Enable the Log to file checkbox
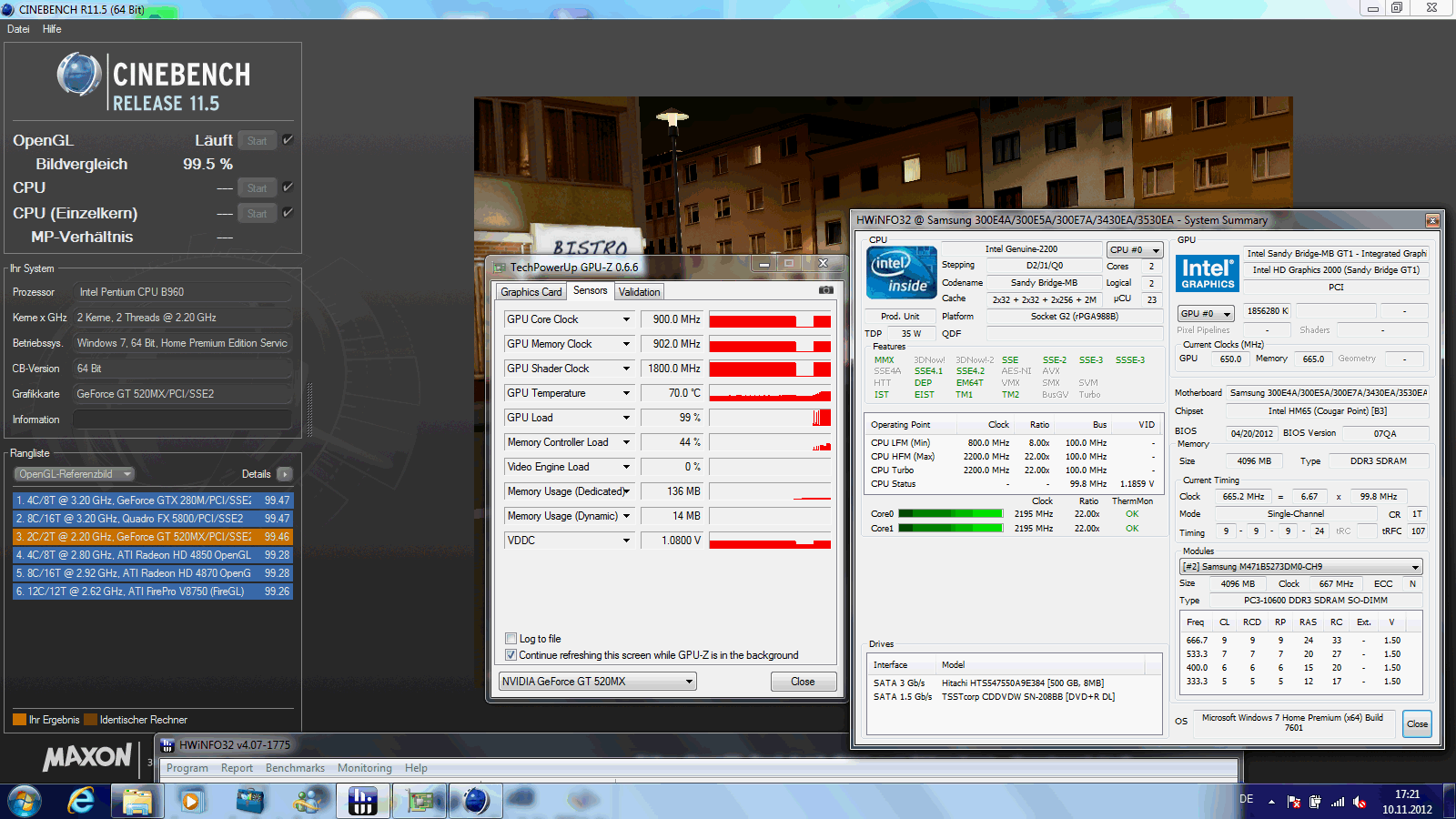The width and height of the screenshot is (1456, 819). coord(511,639)
